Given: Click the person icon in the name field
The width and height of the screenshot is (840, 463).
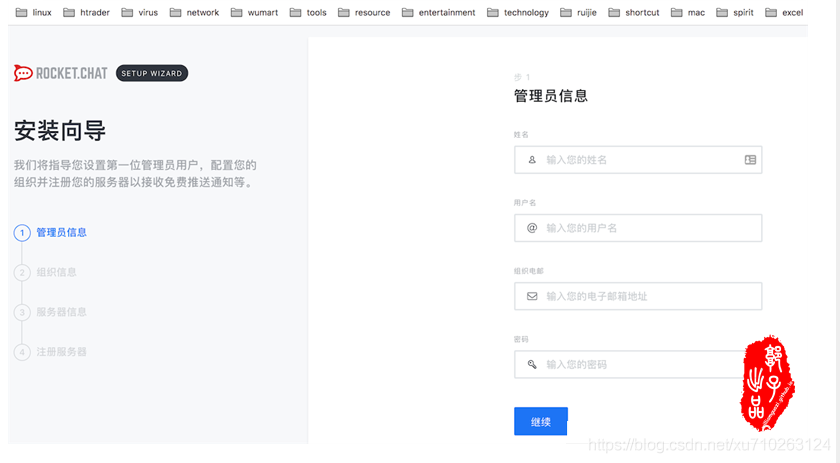Looking at the screenshot, I should coord(532,160).
